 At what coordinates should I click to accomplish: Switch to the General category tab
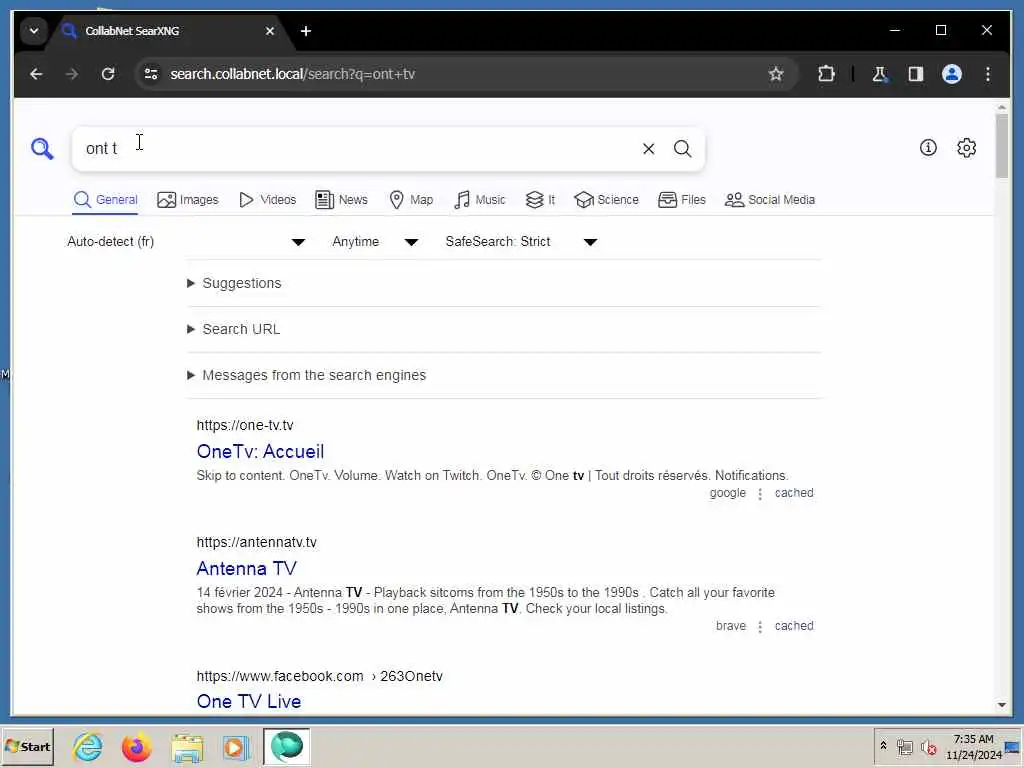point(105,200)
